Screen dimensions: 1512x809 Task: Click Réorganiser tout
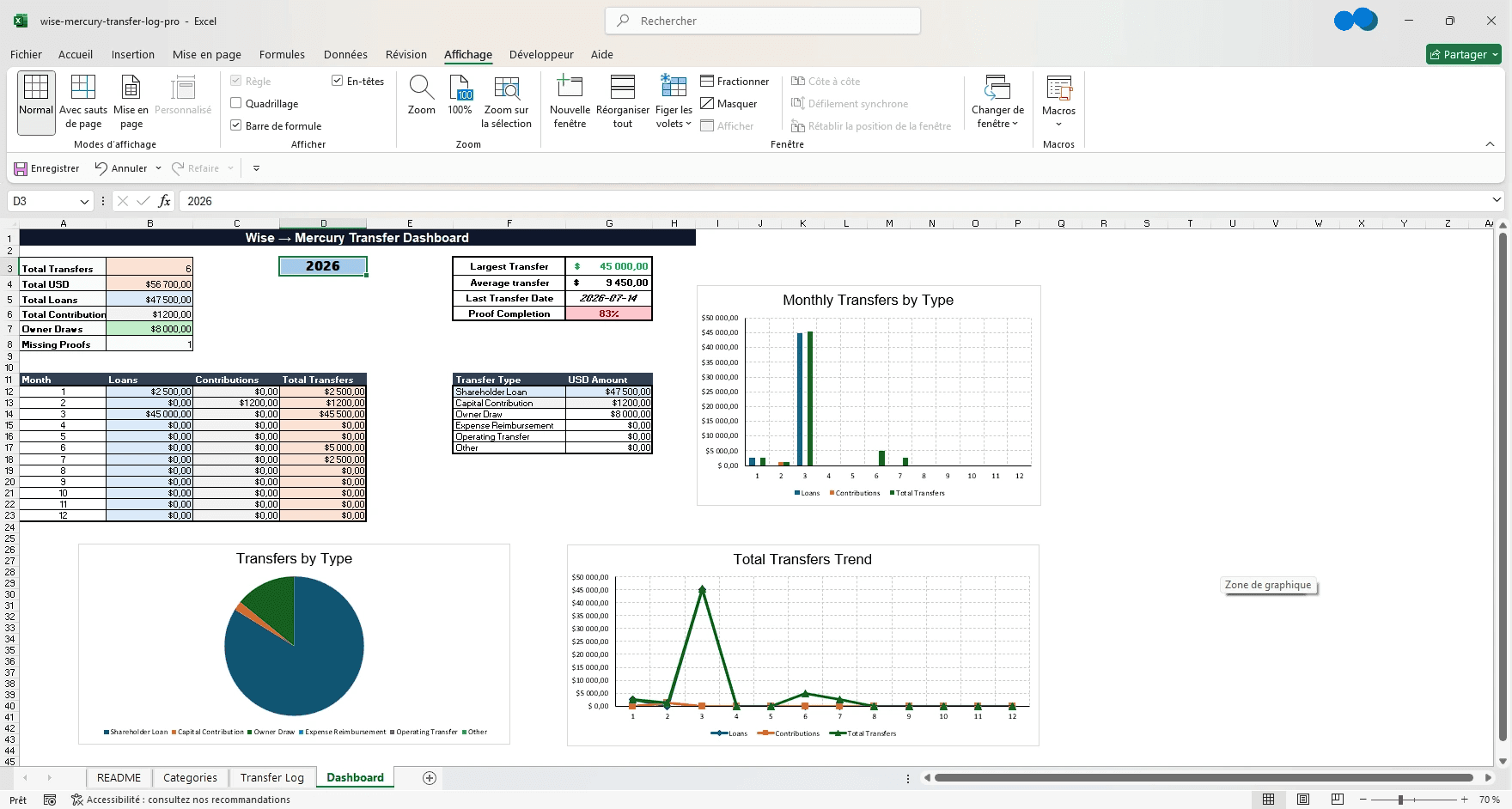[623, 102]
